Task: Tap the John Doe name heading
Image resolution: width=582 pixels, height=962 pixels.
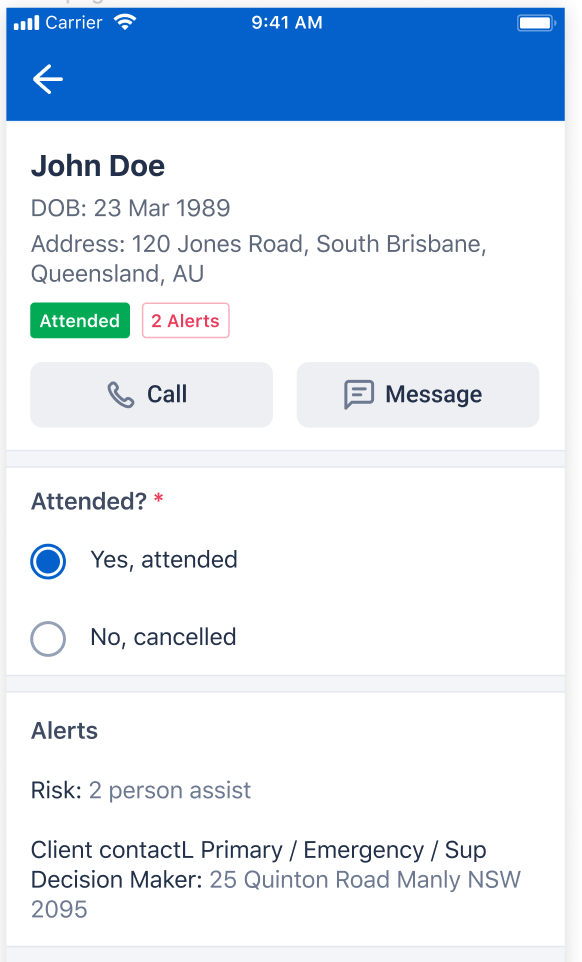Action: [98, 166]
